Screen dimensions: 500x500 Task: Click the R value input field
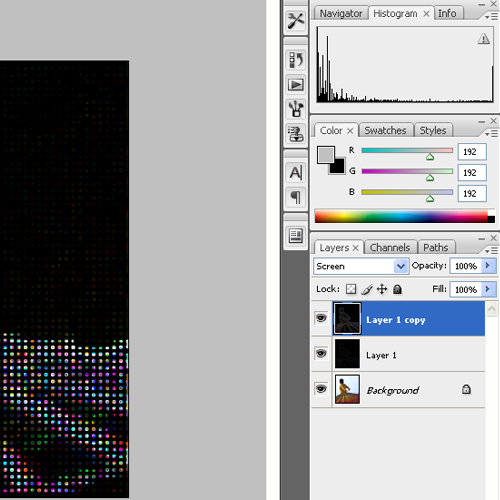(472, 152)
